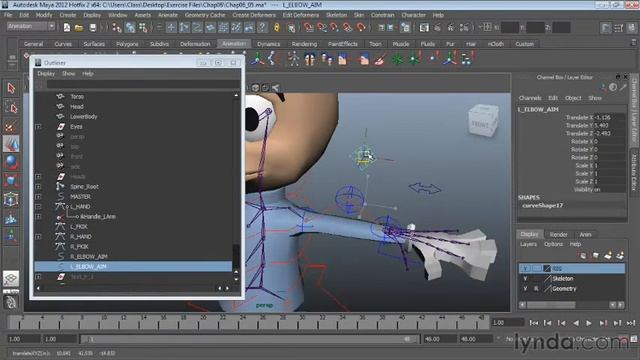The height and width of the screenshot is (360, 640).
Task: Click Options in the Layer Editor
Action: pos(553,244)
